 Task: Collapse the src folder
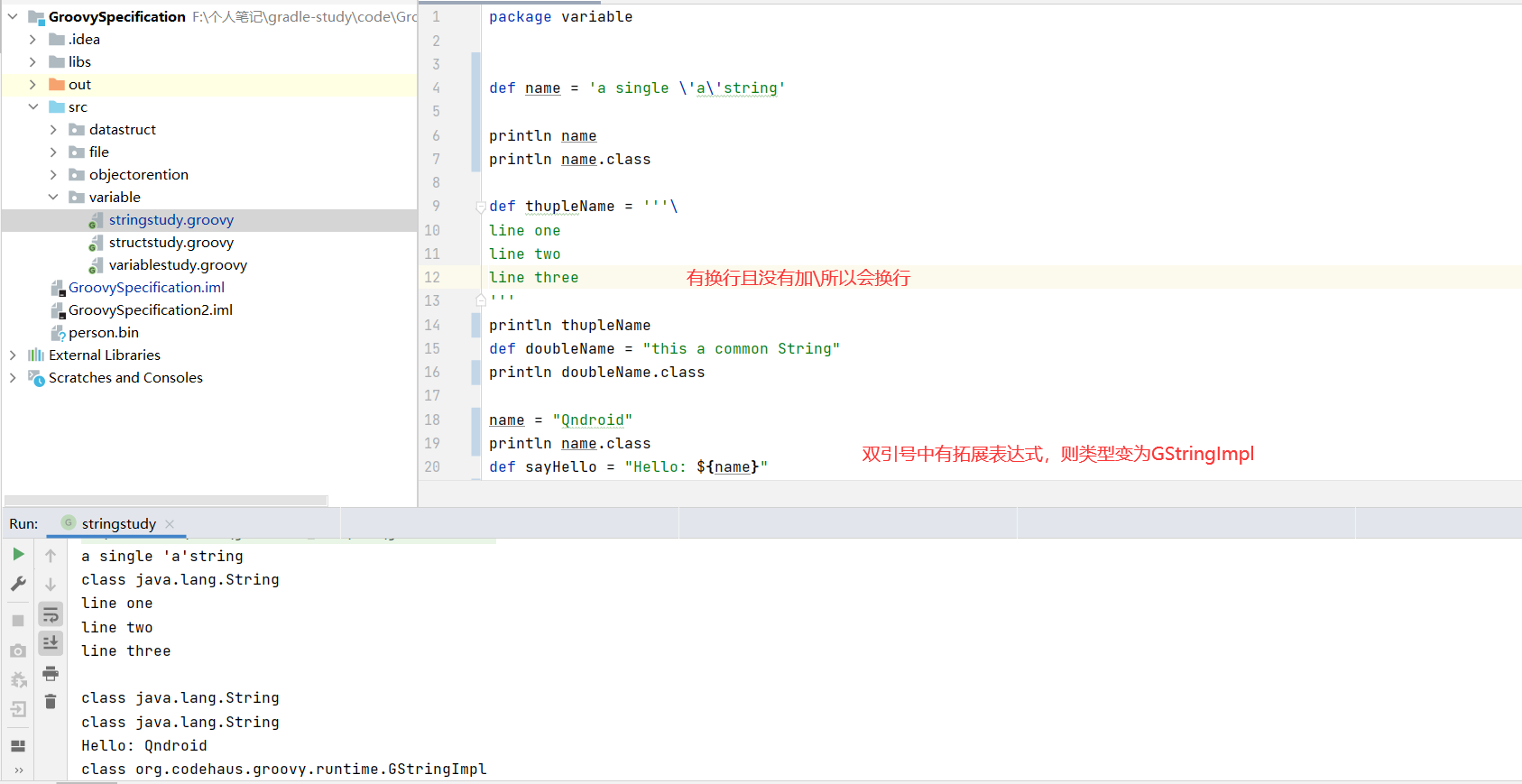(32, 106)
